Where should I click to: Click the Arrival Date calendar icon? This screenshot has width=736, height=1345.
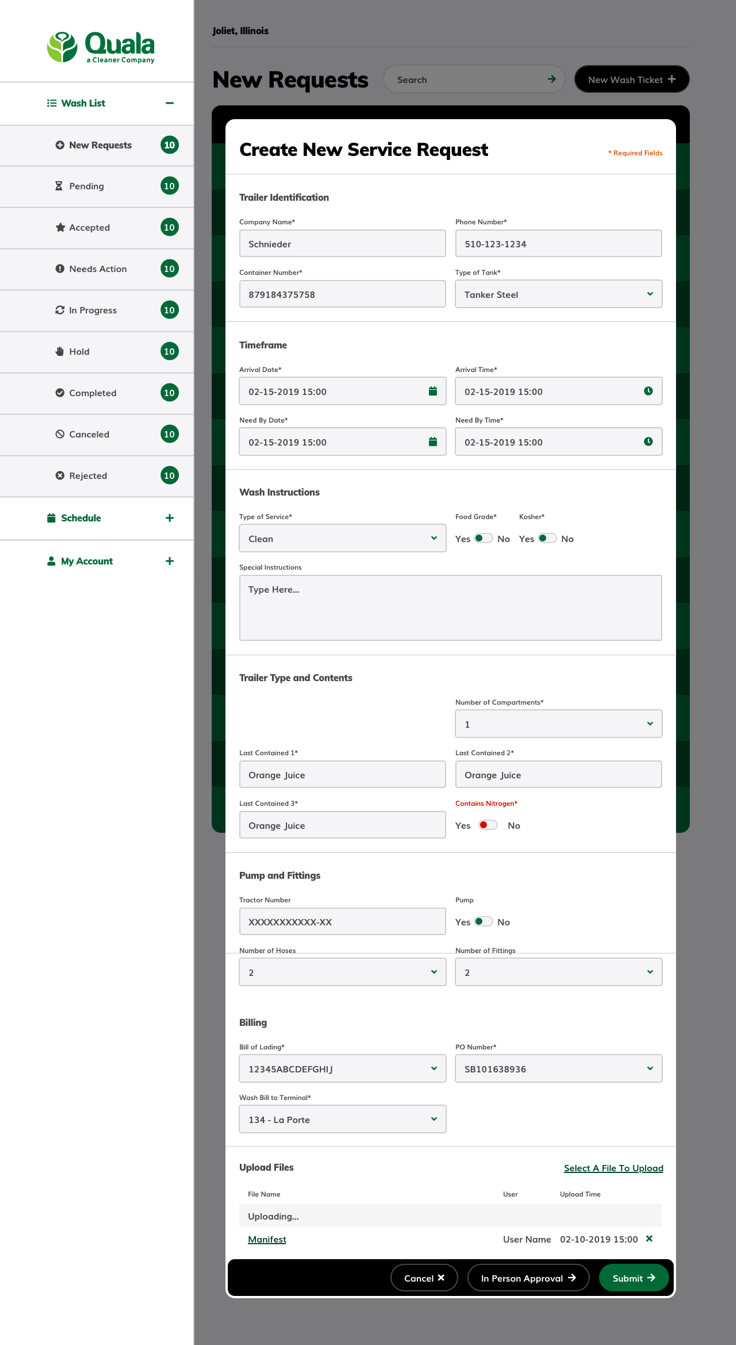pyautogui.click(x=433, y=391)
